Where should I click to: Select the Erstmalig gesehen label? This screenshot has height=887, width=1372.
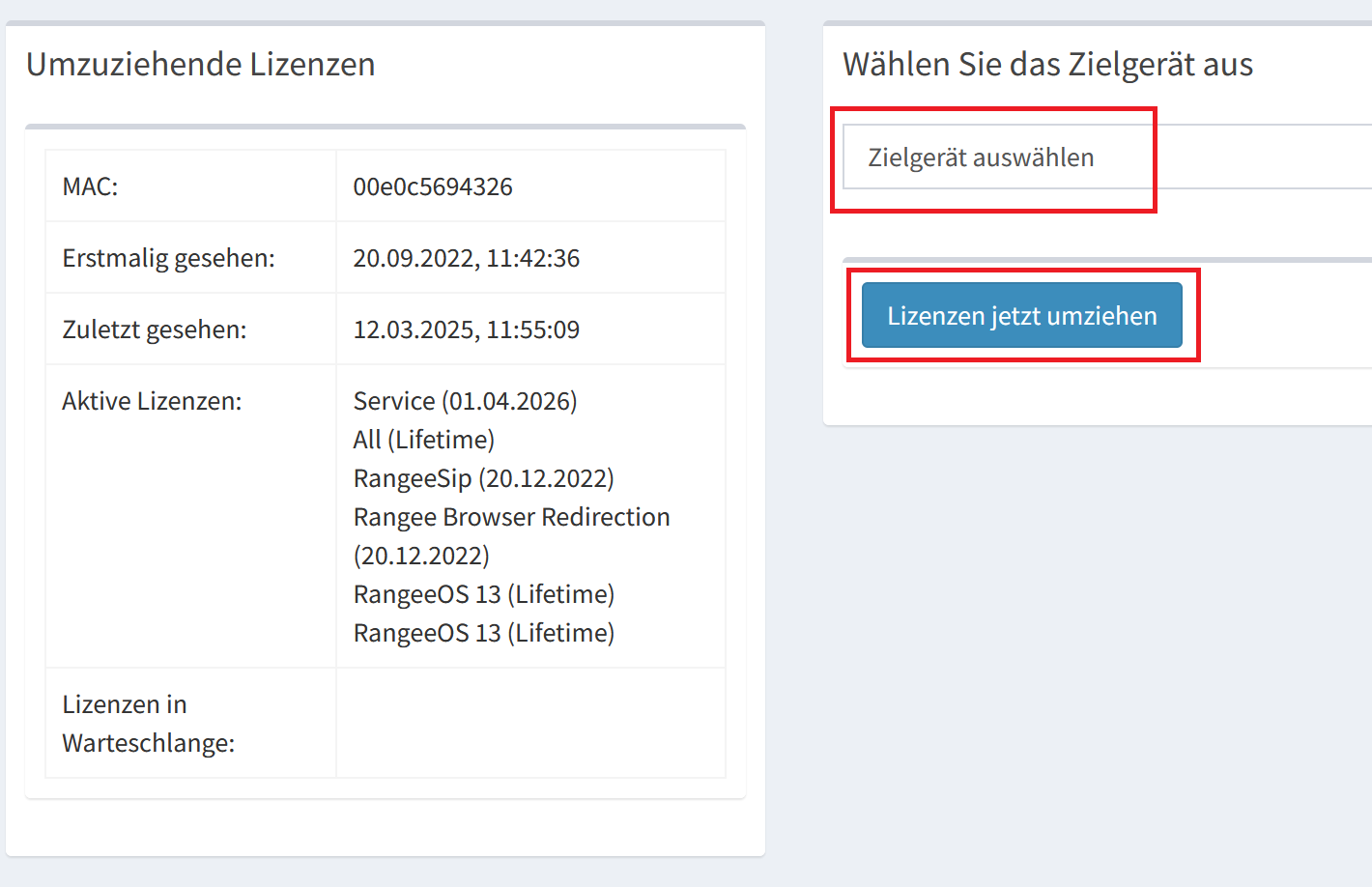click(168, 258)
